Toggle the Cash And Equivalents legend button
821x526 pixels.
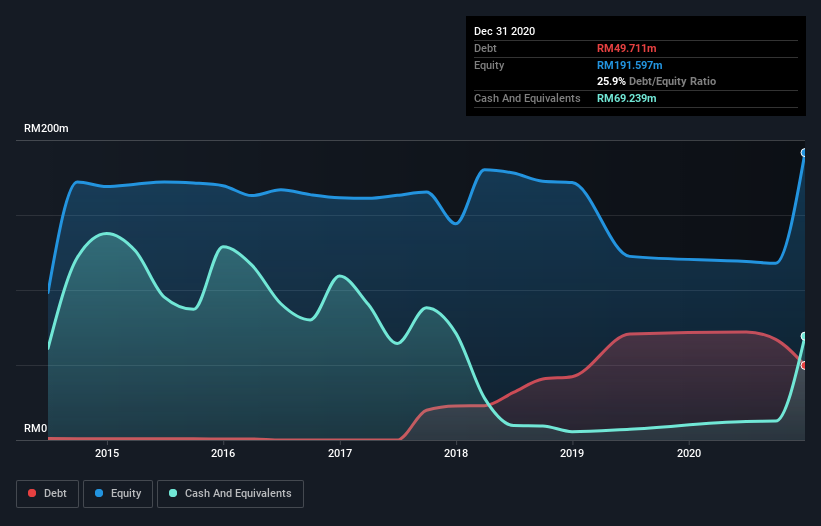click(230, 494)
